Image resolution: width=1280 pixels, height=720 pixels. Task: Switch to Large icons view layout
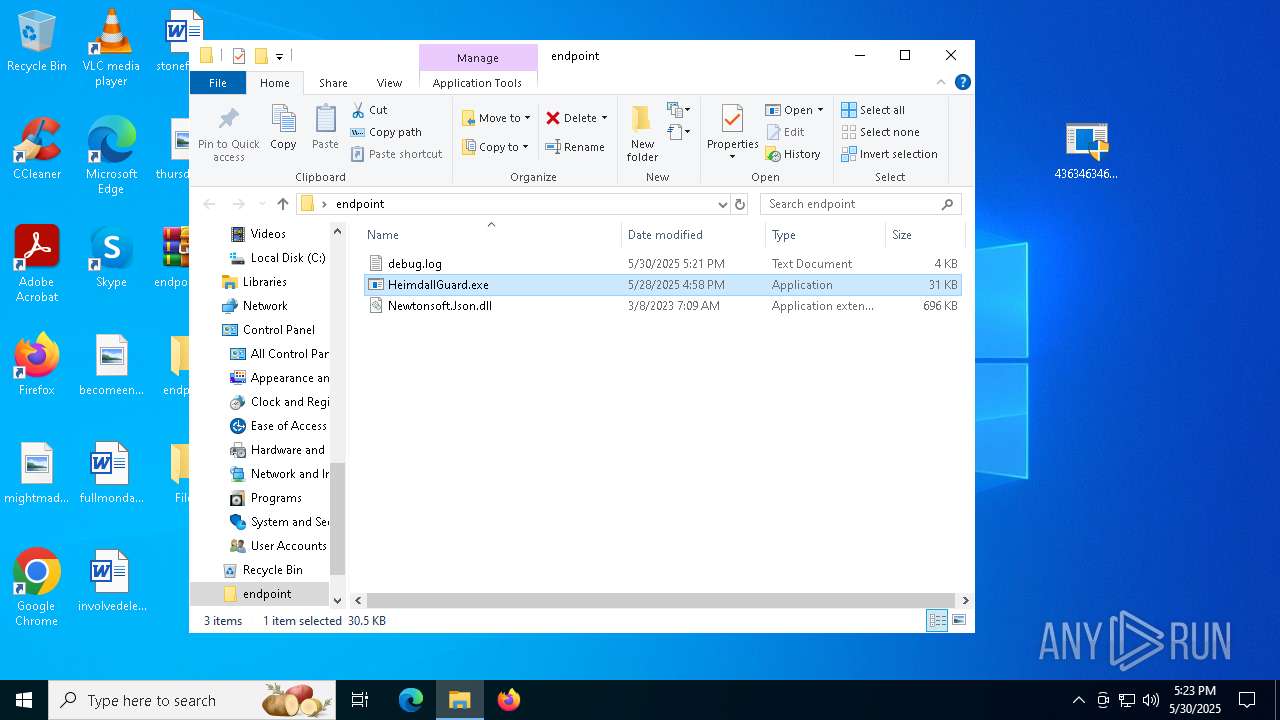click(959, 621)
